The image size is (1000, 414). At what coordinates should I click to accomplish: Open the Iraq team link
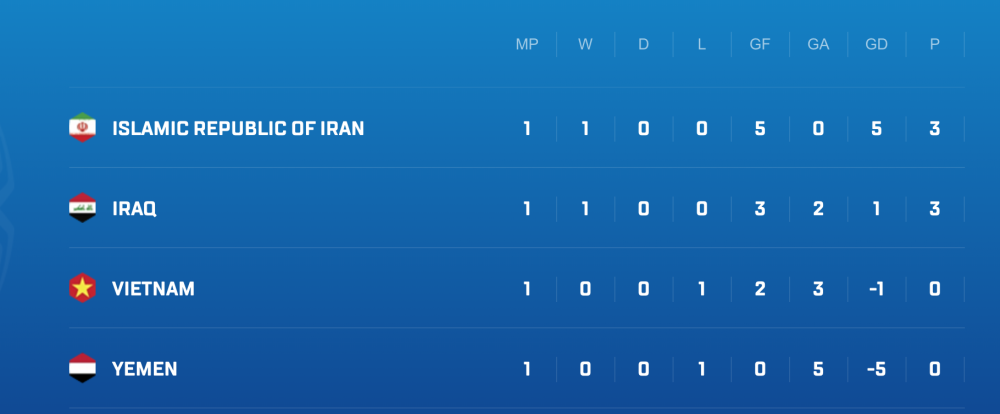click(x=134, y=208)
